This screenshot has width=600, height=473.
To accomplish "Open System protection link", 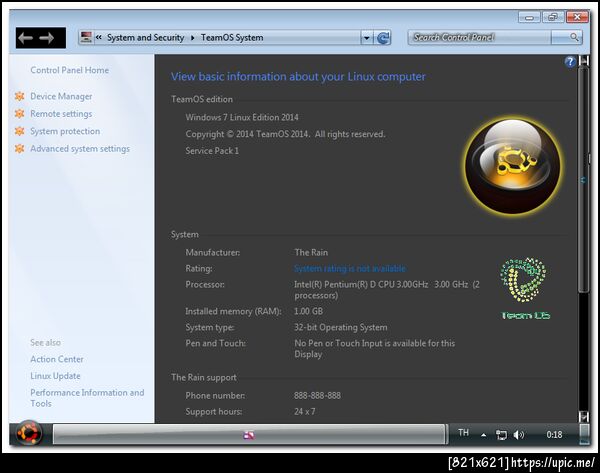I will click(x=65, y=131).
